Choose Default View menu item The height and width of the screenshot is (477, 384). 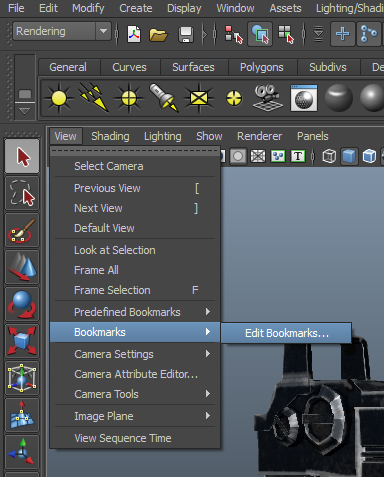click(x=135, y=228)
